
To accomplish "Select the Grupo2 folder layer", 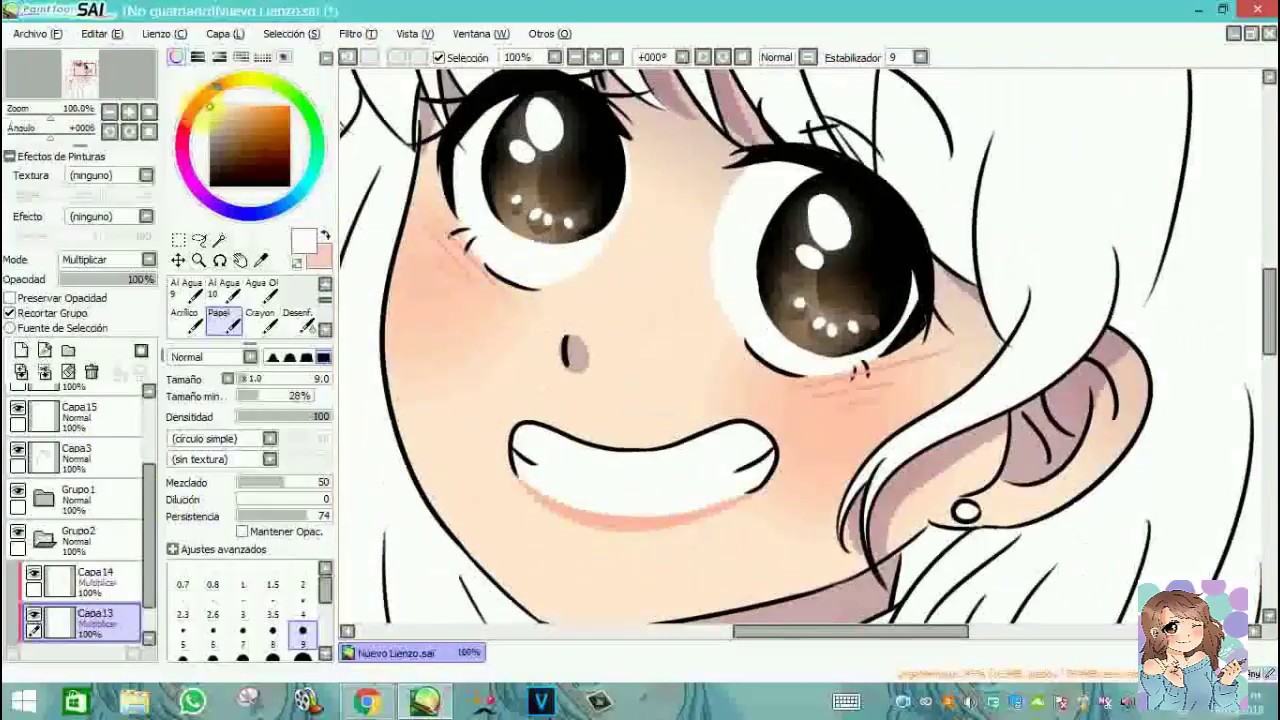I will coord(80,541).
